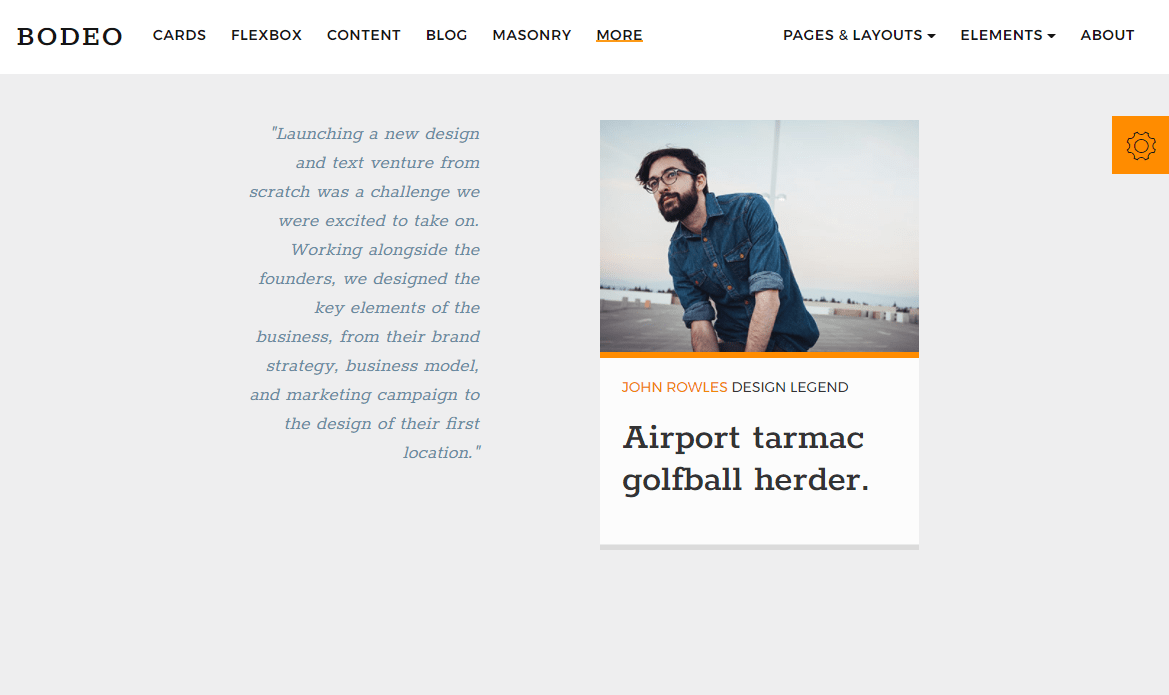This screenshot has height=695, width=1169.
Task: Open the Airport tarmac golfball herder heading
Action: coord(746,459)
